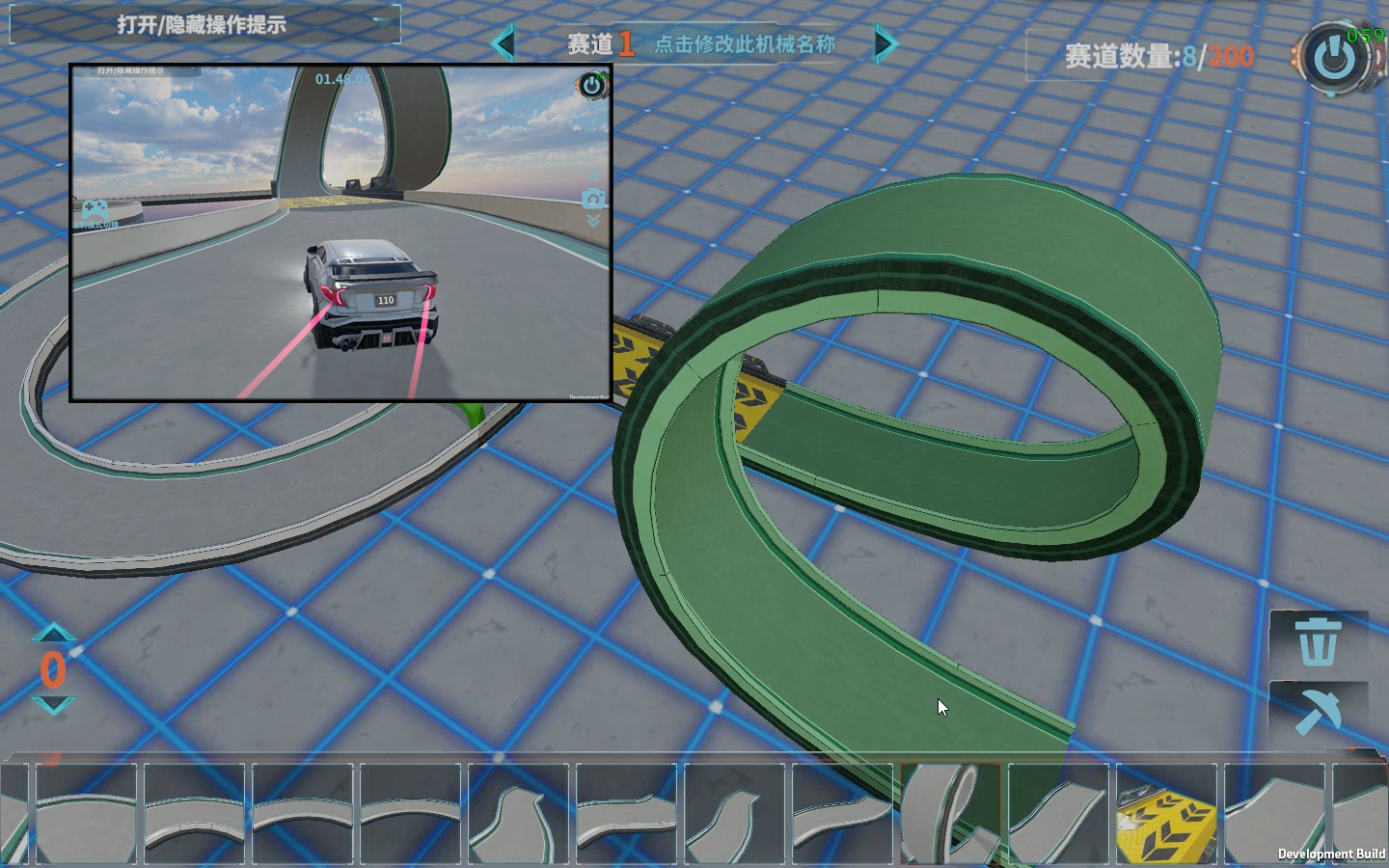Toggle the 打开/隐藏操作提示 hints panel
Image resolution: width=1389 pixels, height=868 pixels.
coord(203,24)
